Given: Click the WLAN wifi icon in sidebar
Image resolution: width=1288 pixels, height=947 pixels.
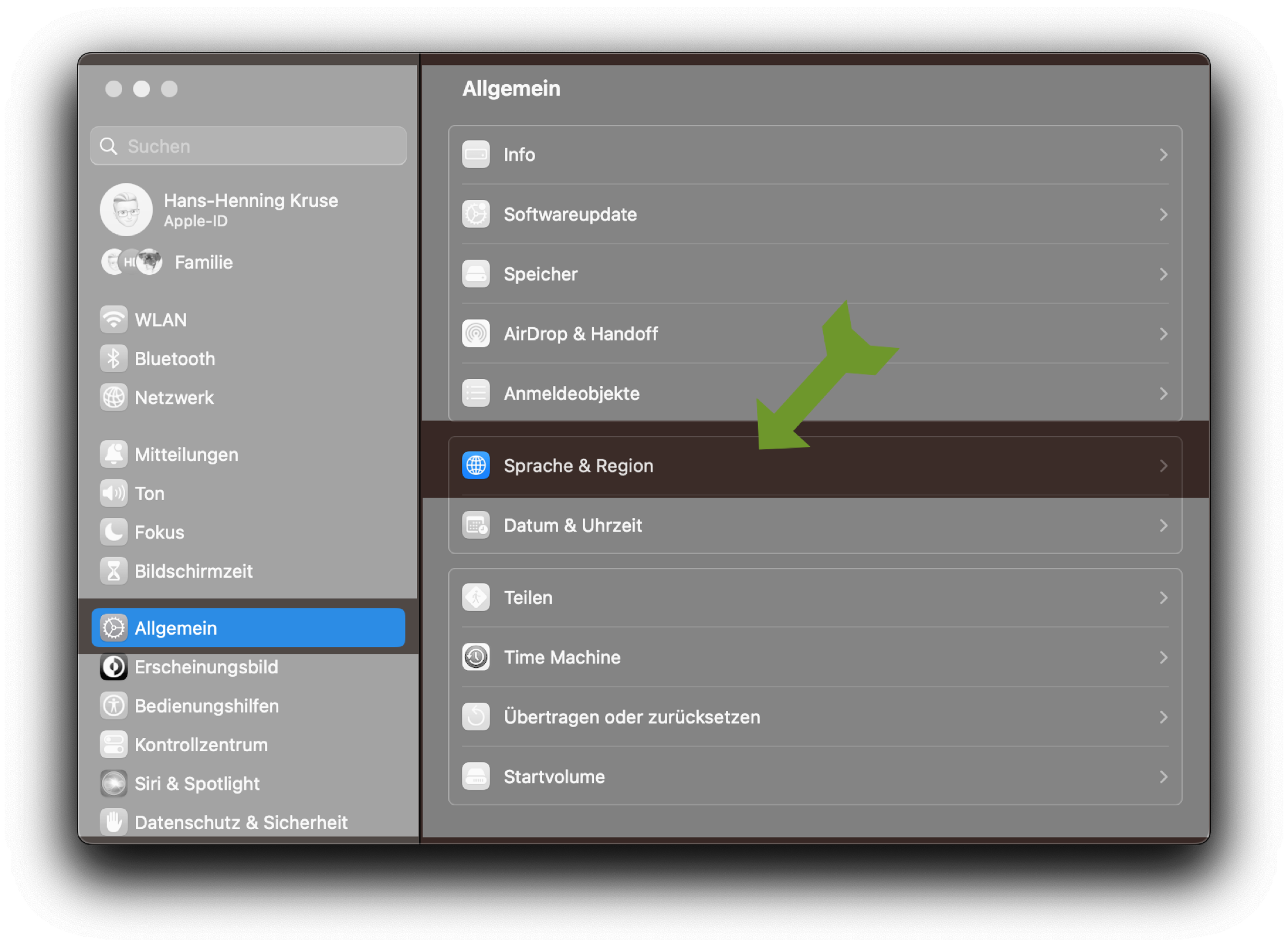Looking at the screenshot, I should [113, 320].
